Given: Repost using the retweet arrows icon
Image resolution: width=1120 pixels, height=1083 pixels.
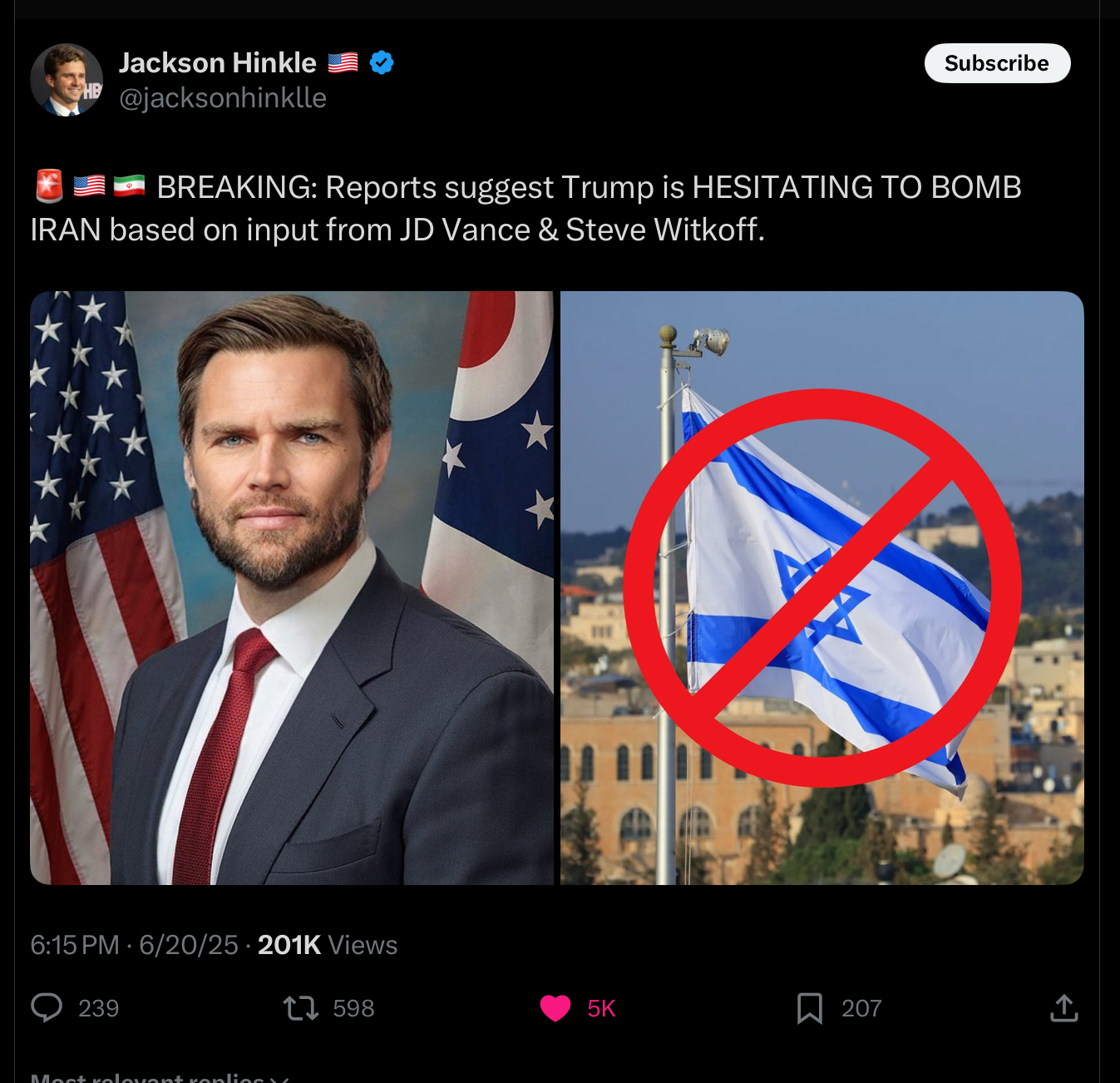Looking at the screenshot, I should click(300, 1008).
